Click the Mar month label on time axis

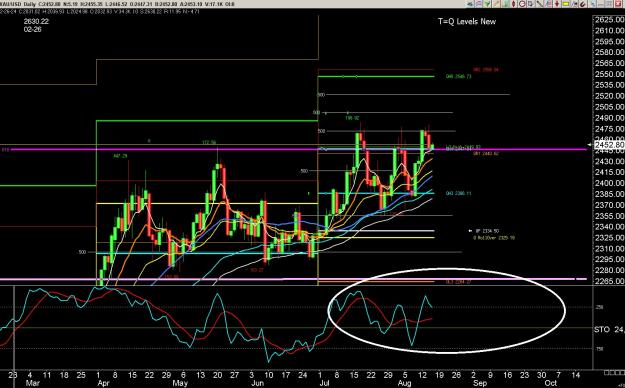point(33,382)
